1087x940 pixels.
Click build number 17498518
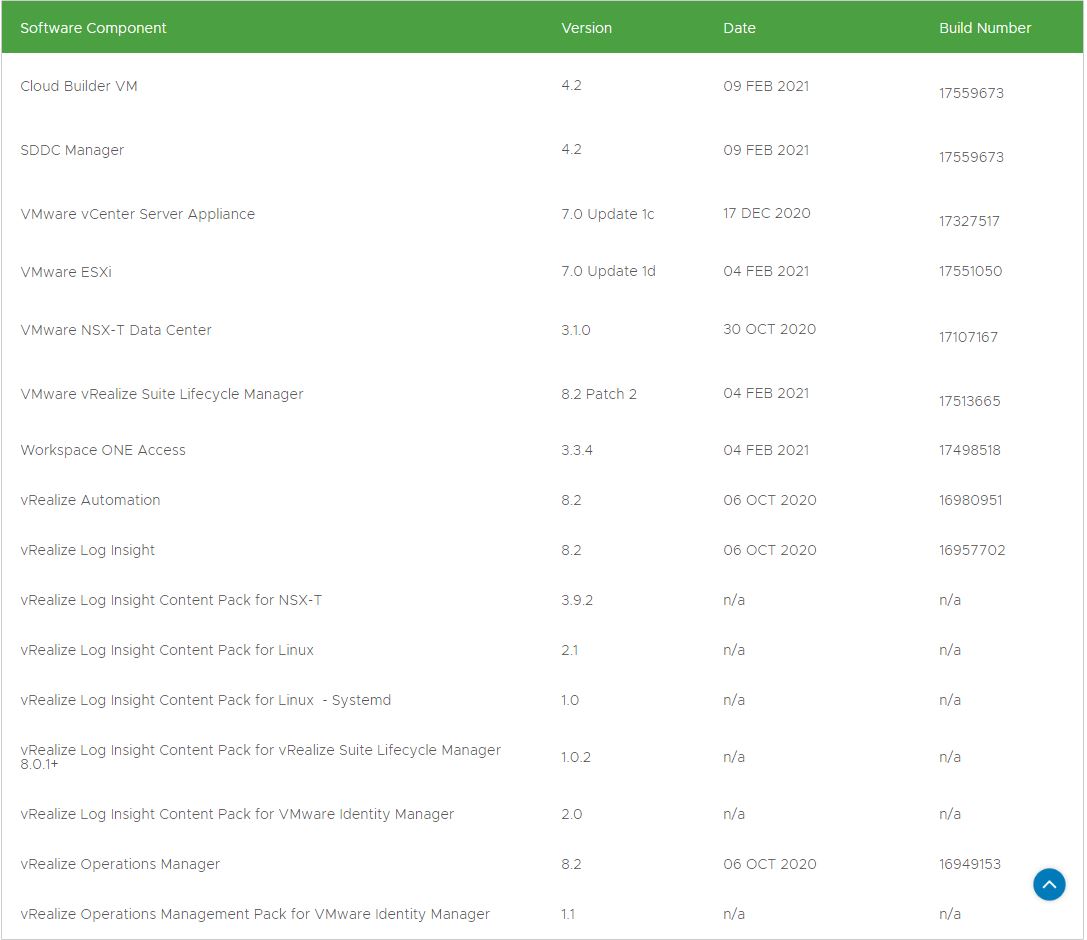969,450
